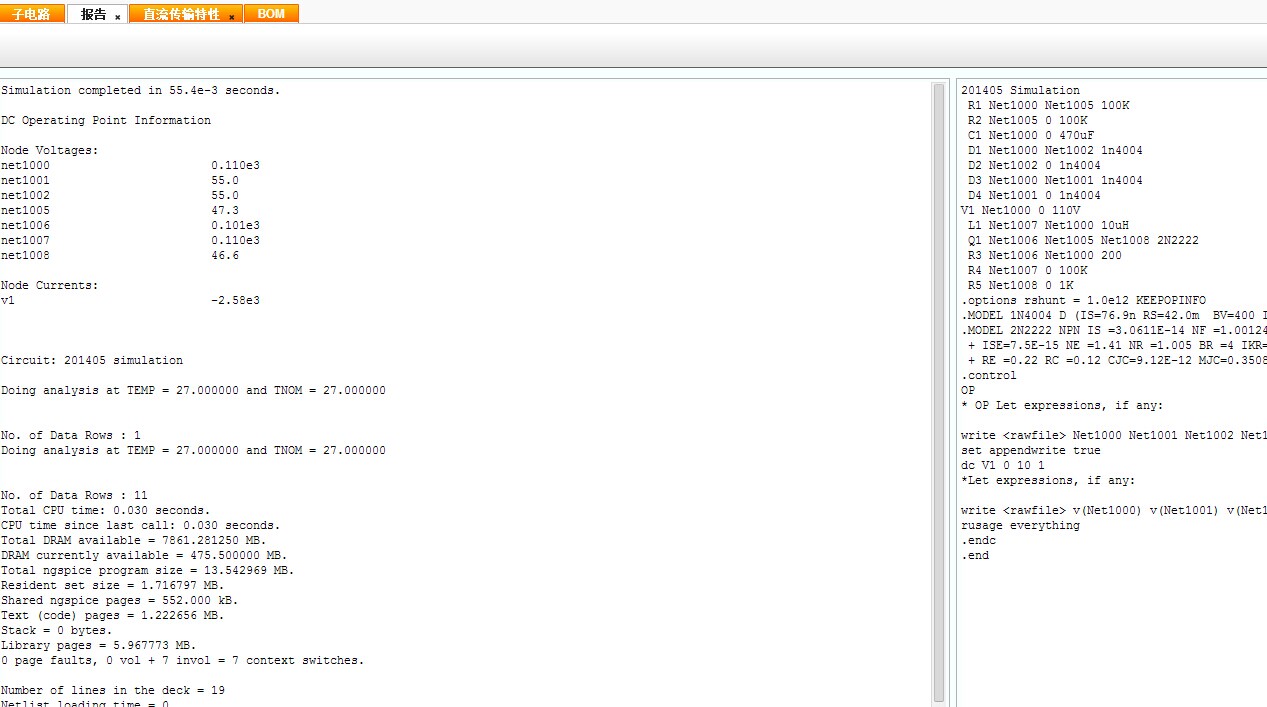Switch to the 子电路 tab
The image size is (1267, 707).
point(32,14)
